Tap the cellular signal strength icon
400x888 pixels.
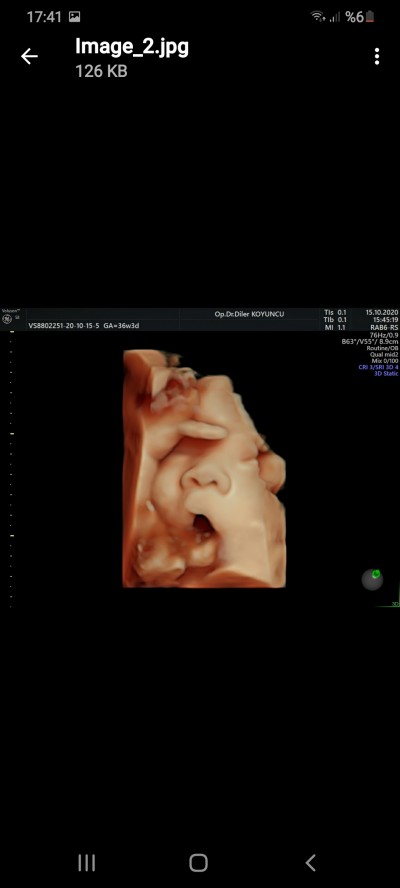click(x=335, y=18)
